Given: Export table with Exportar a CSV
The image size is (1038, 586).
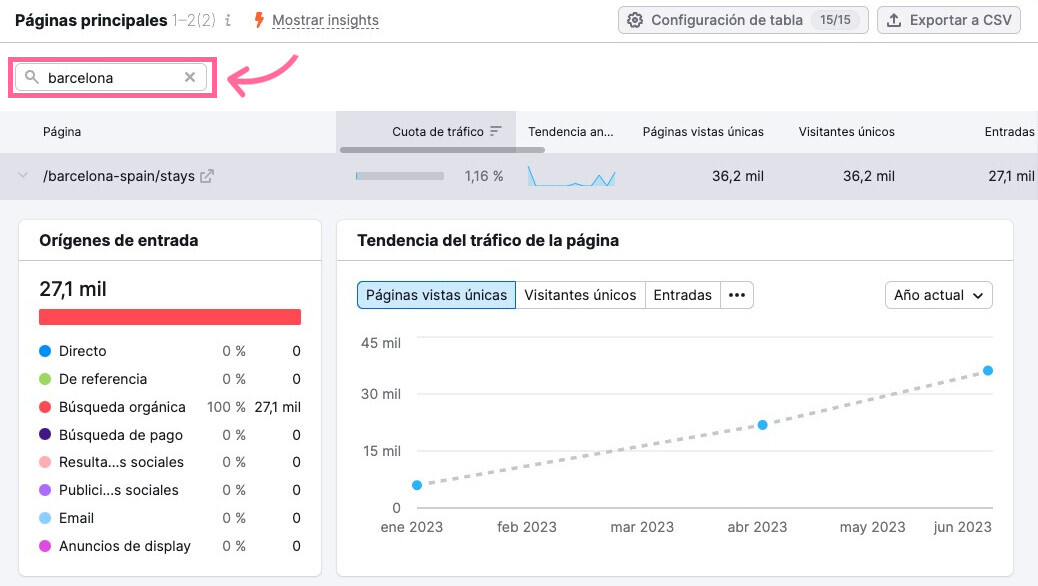Looking at the screenshot, I should click(948, 20).
